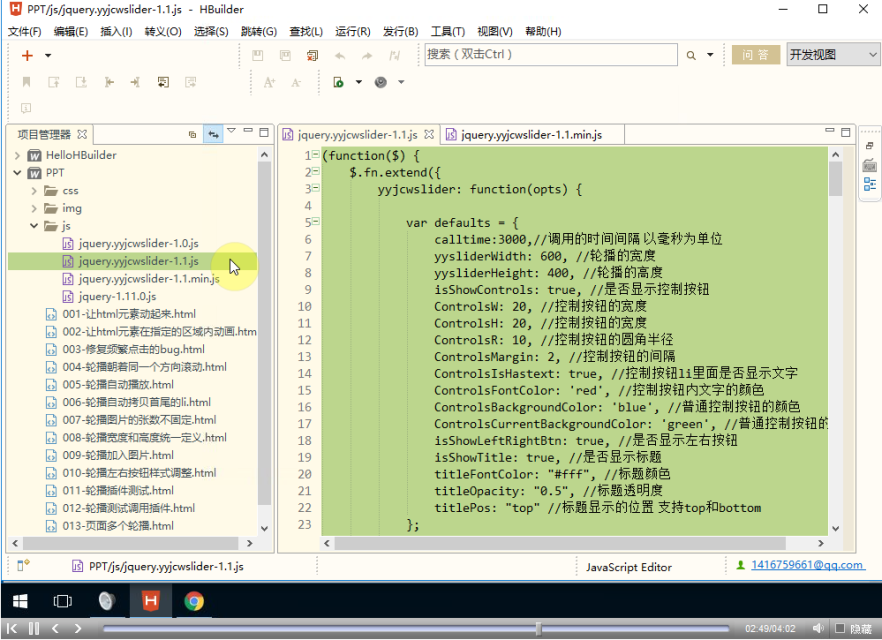882x640 pixels.
Task: Collapse the code fold at line 1
Action: pos(316,155)
